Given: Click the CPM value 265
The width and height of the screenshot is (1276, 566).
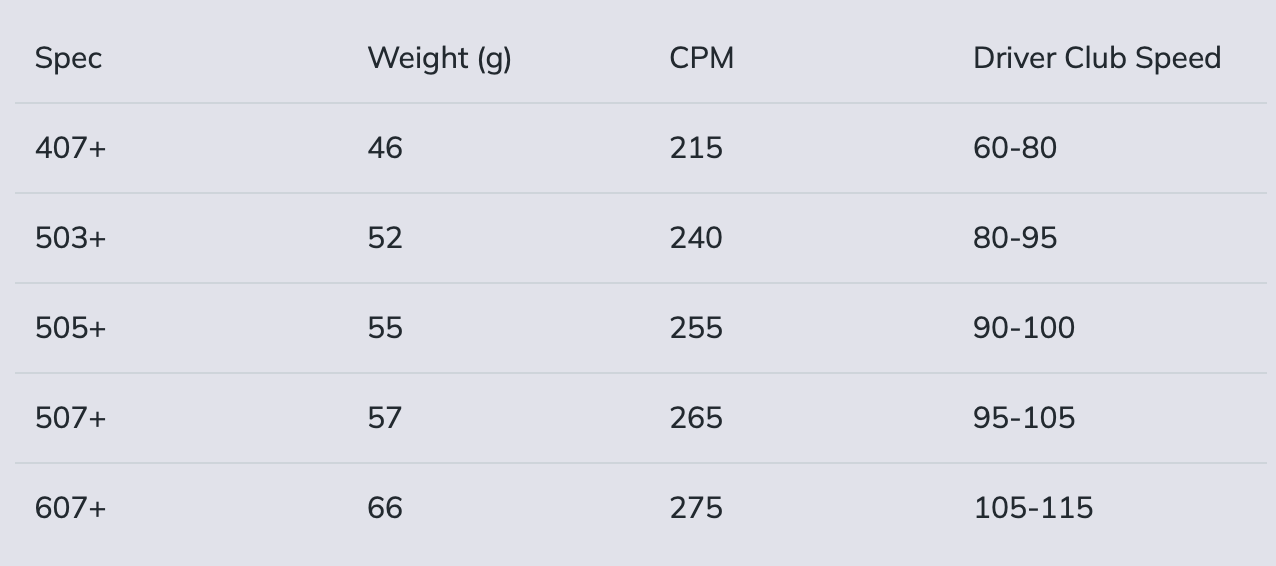Looking at the screenshot, I should tap(696, 418).
